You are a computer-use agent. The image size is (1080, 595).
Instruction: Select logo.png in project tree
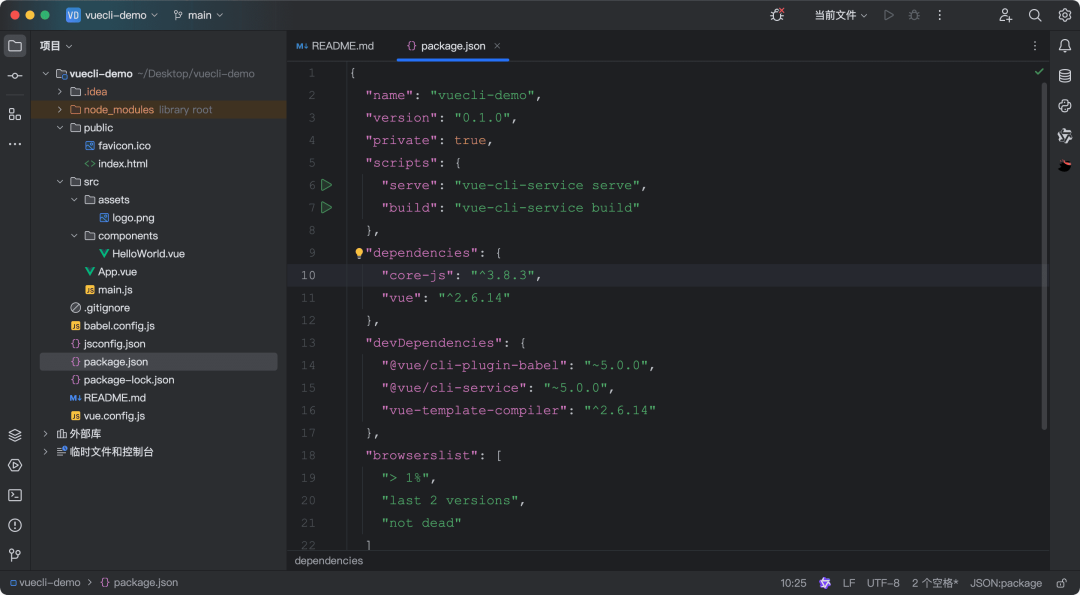tap(133, 218)
